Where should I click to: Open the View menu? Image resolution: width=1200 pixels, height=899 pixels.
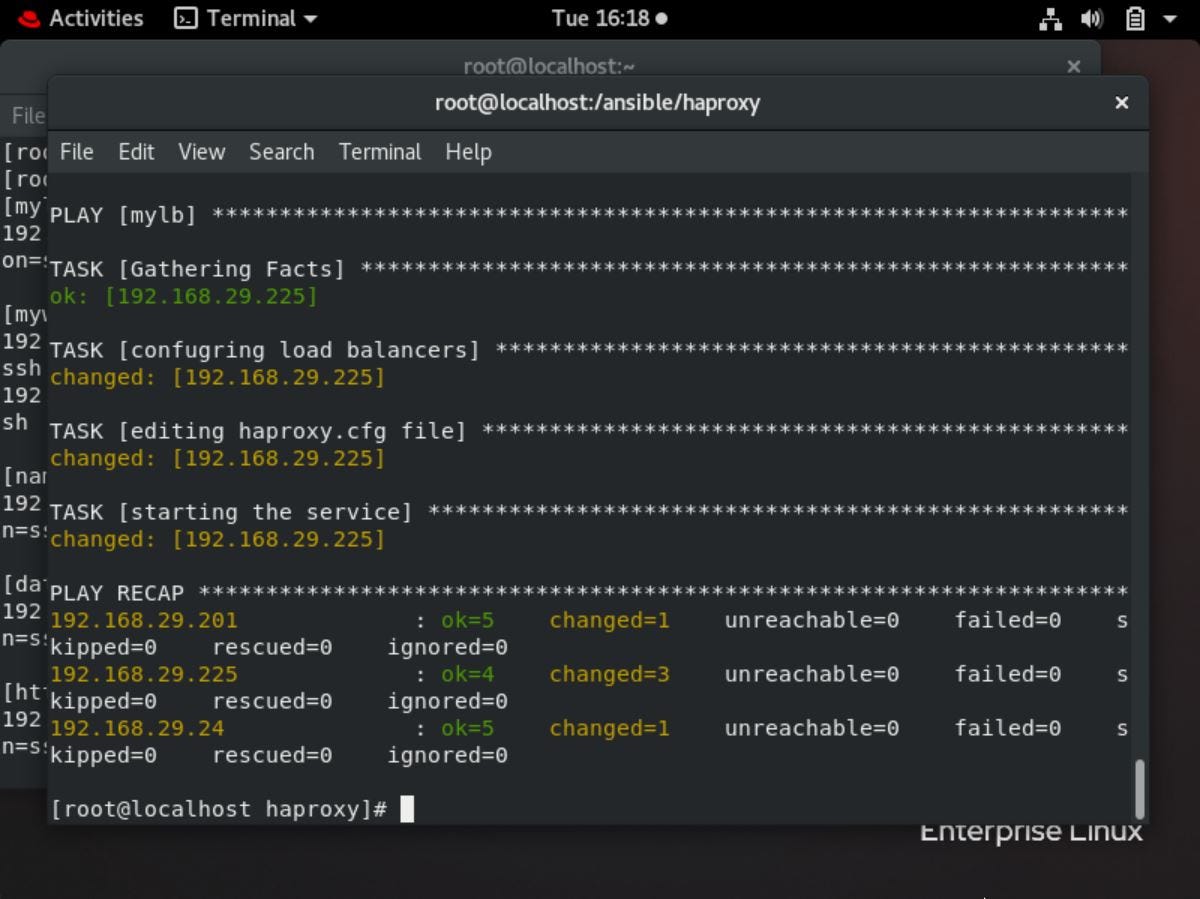click(x=201, y=152)
